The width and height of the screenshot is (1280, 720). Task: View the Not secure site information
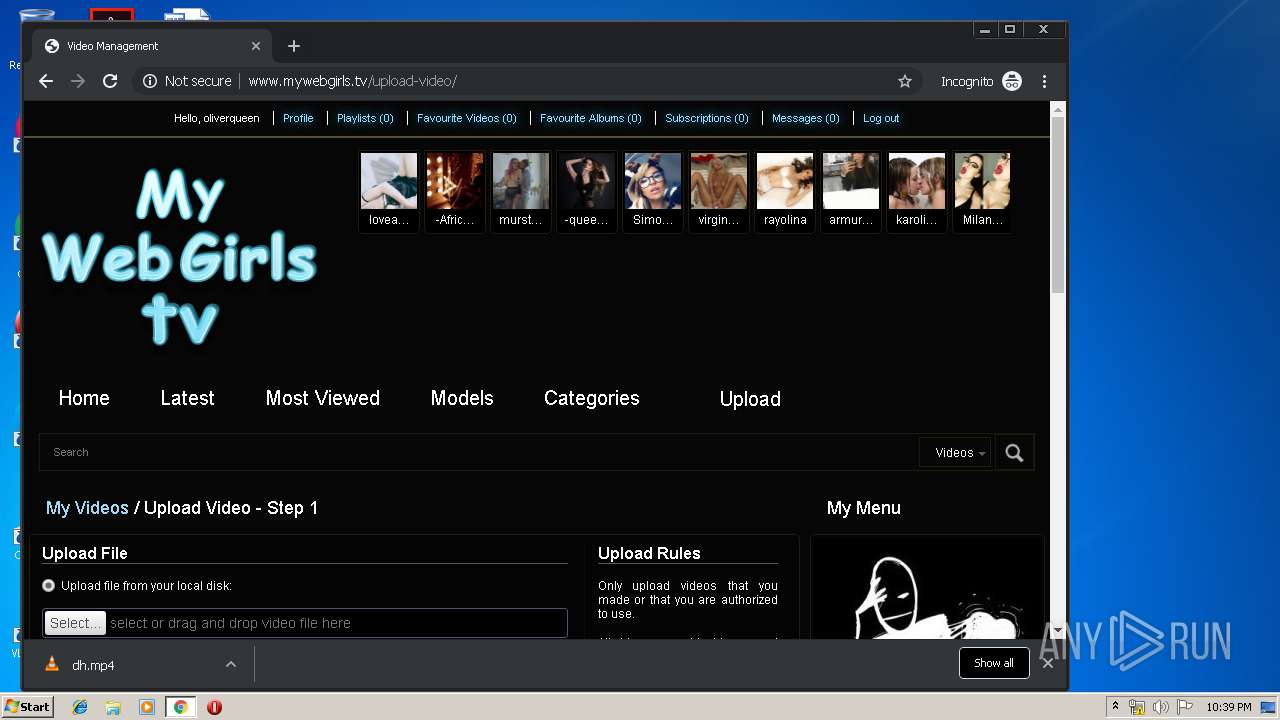click(187, 81)
